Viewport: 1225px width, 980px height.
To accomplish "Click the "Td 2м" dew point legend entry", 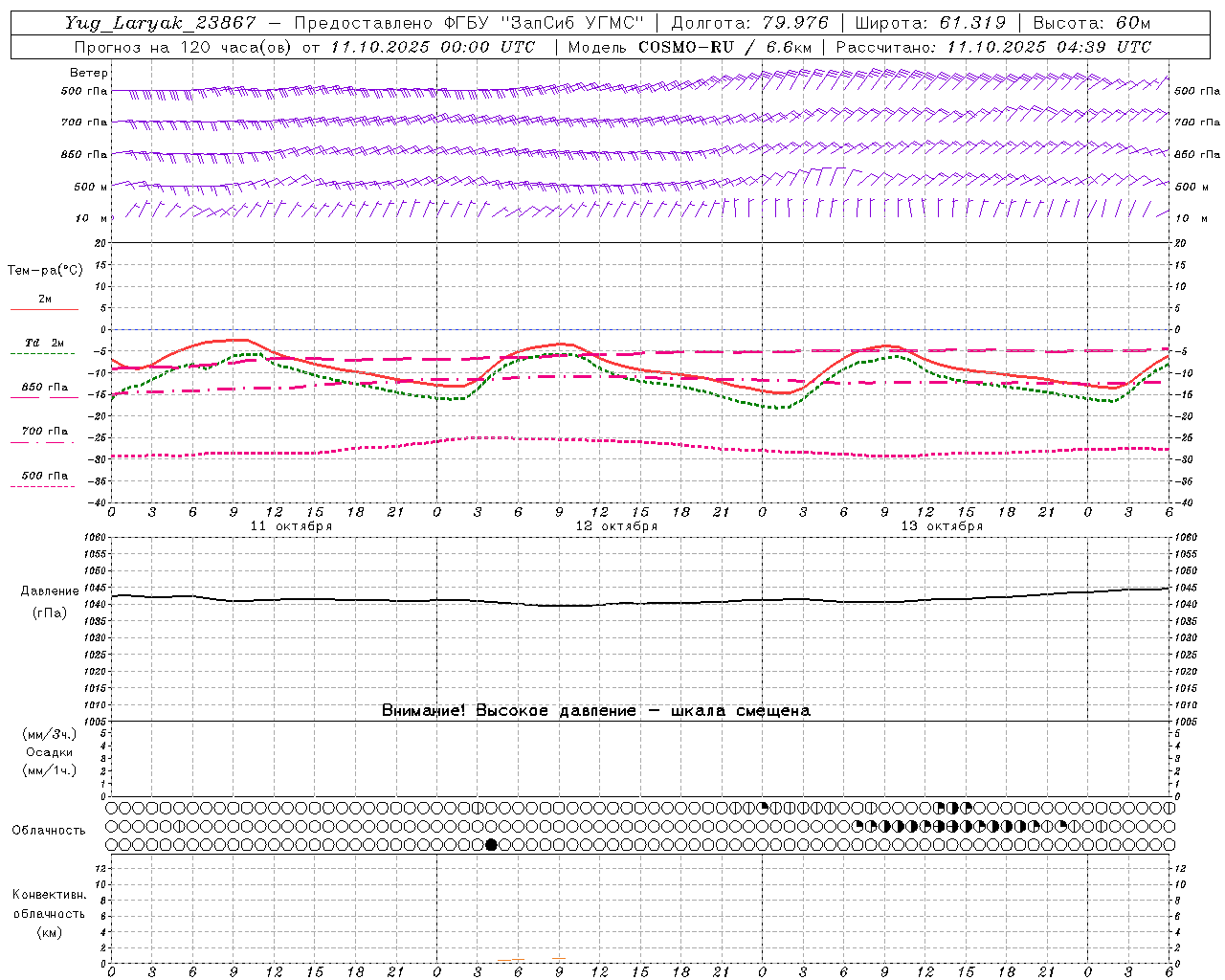I will [45, 343].
